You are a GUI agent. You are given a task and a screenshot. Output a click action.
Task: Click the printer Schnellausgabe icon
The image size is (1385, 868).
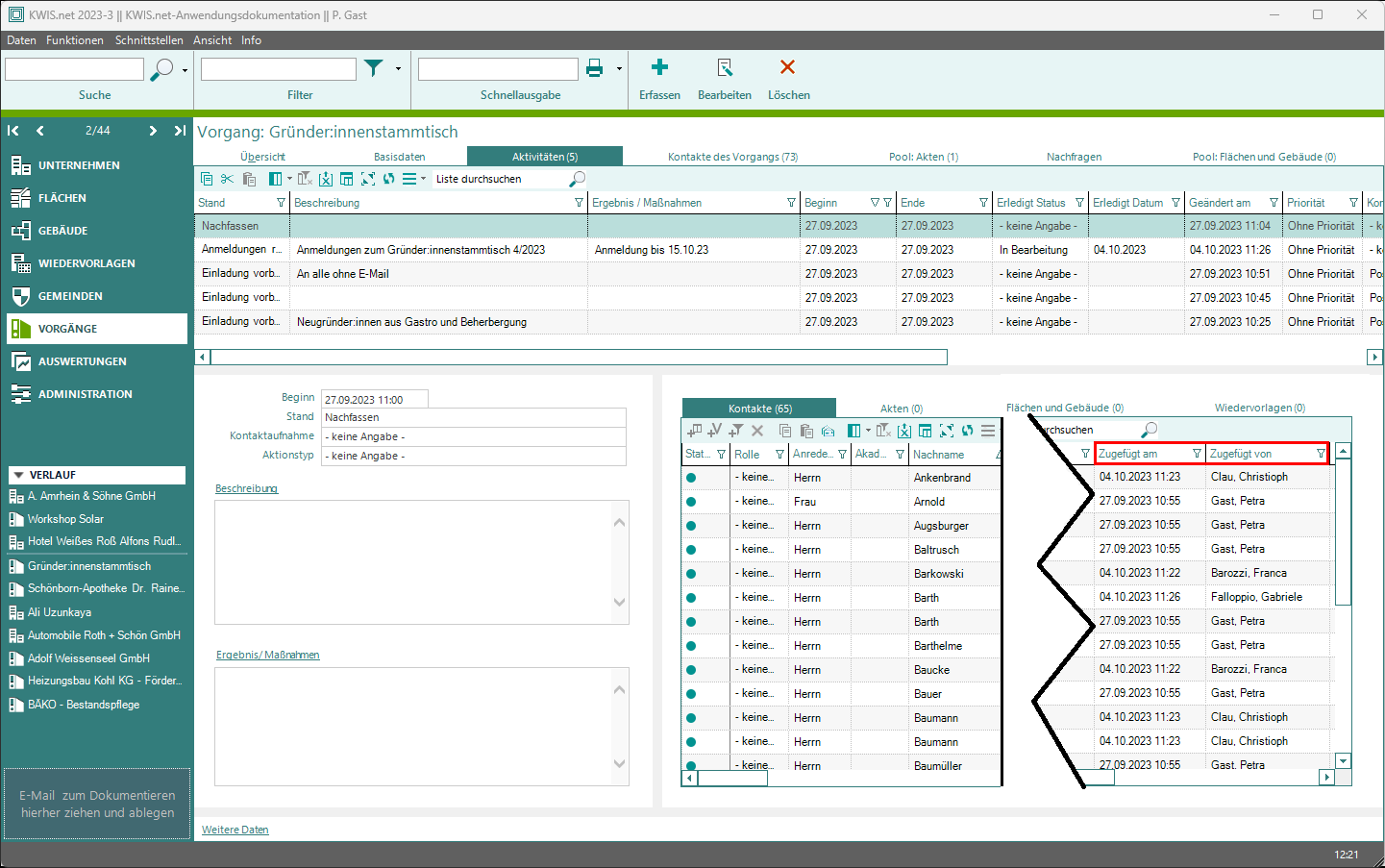pyautogui.click(x=594, y=68)
